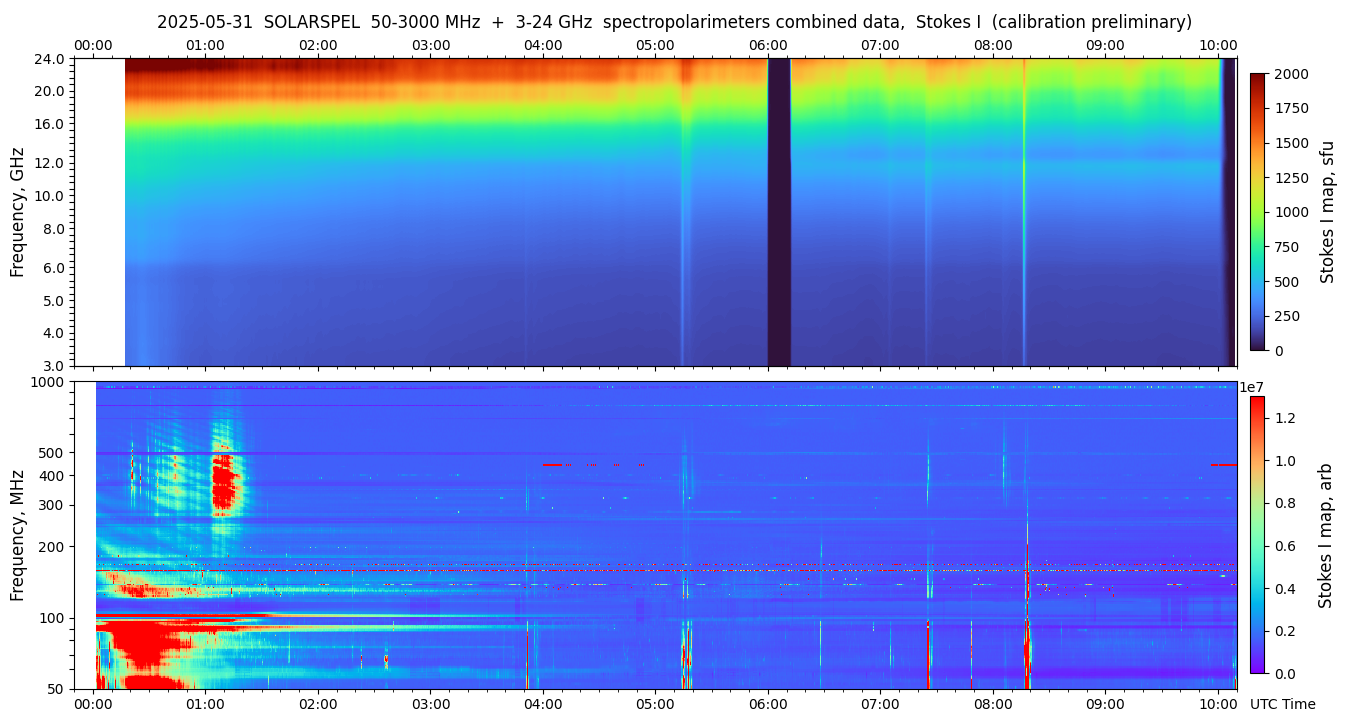Select the 'Frequency, MHz' axis label
The height and width of the screenshot is (725, 1350).
17,534
